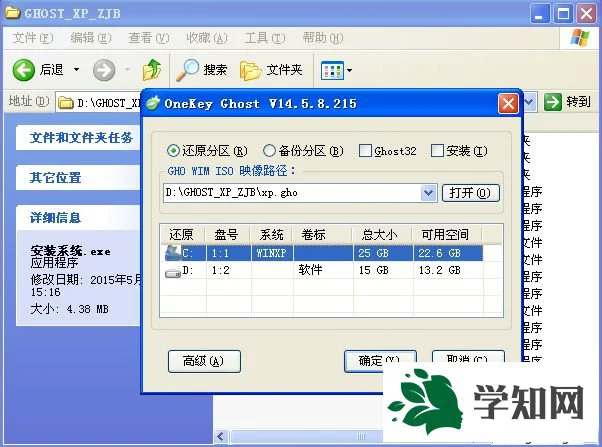The width and height of the screenshot is (602, 447).
Task: Click the Disk Number (盘号) column header
Action: pos(228,234)
